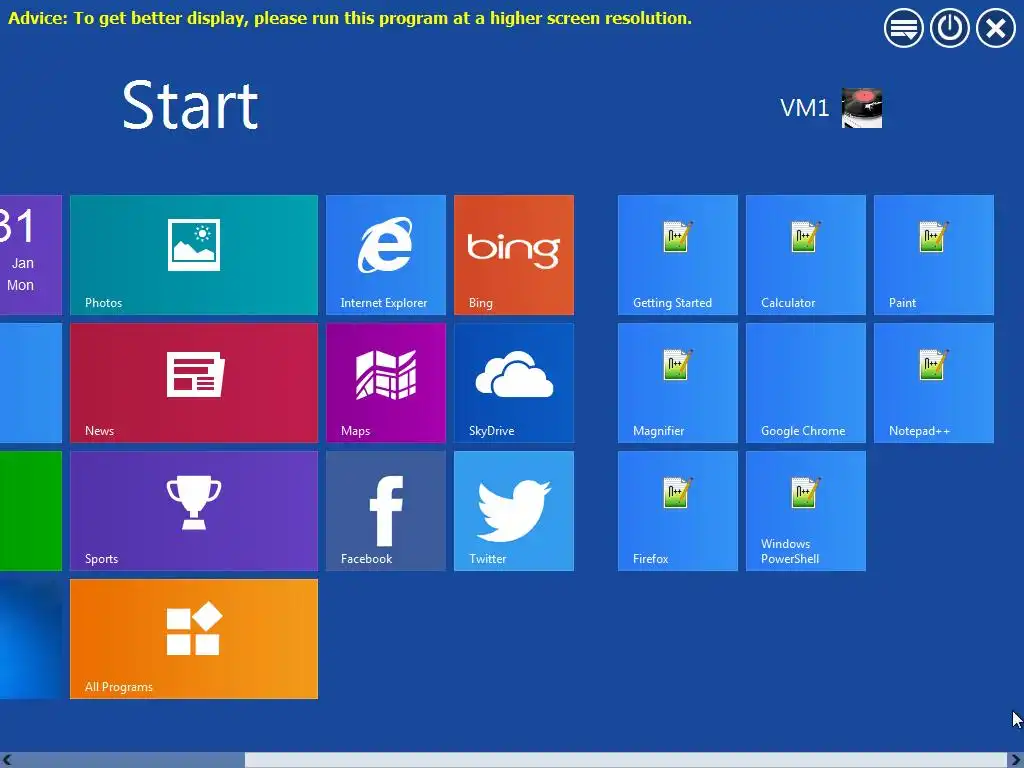Viewport: 1024px width, 768px height.
Task: Click the VM1 user name
Action: click(805, 108)
